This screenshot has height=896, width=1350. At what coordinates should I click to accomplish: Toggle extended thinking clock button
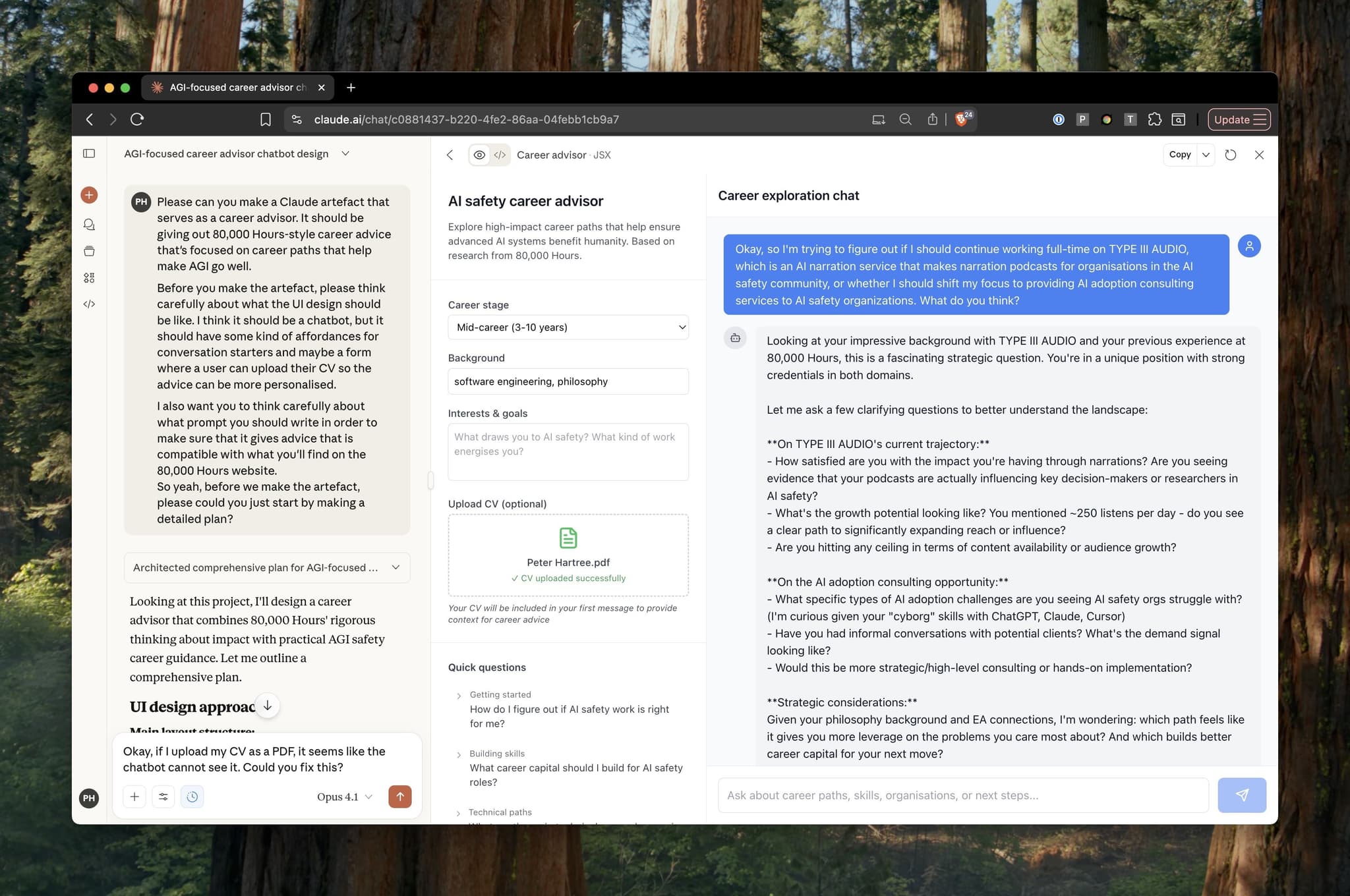192,797
